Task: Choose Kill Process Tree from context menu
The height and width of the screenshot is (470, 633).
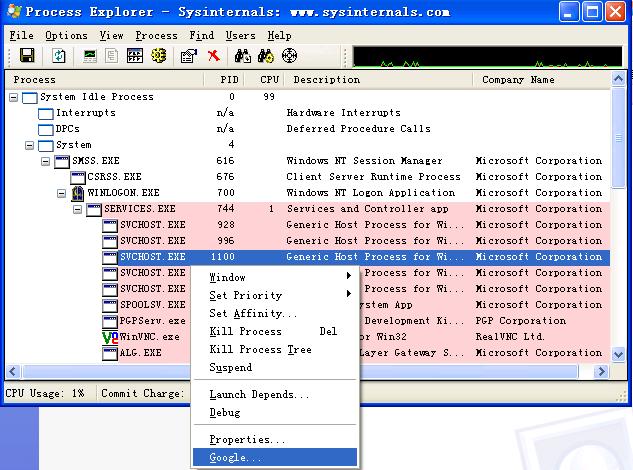Action: (275, 350)
